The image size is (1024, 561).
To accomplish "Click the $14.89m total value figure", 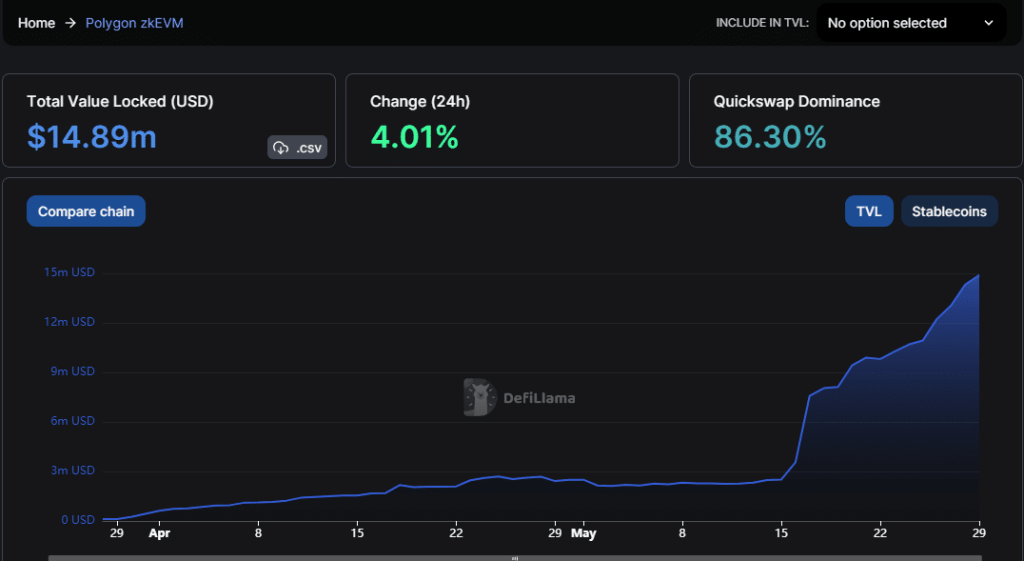I will (x=91, y=137).
